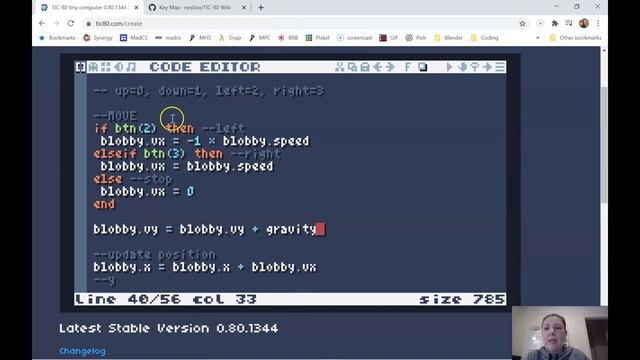The height and width of the screenshot is (360, 640).
Task: Open the Pixlr bookmark
Action: coord(416,38)
